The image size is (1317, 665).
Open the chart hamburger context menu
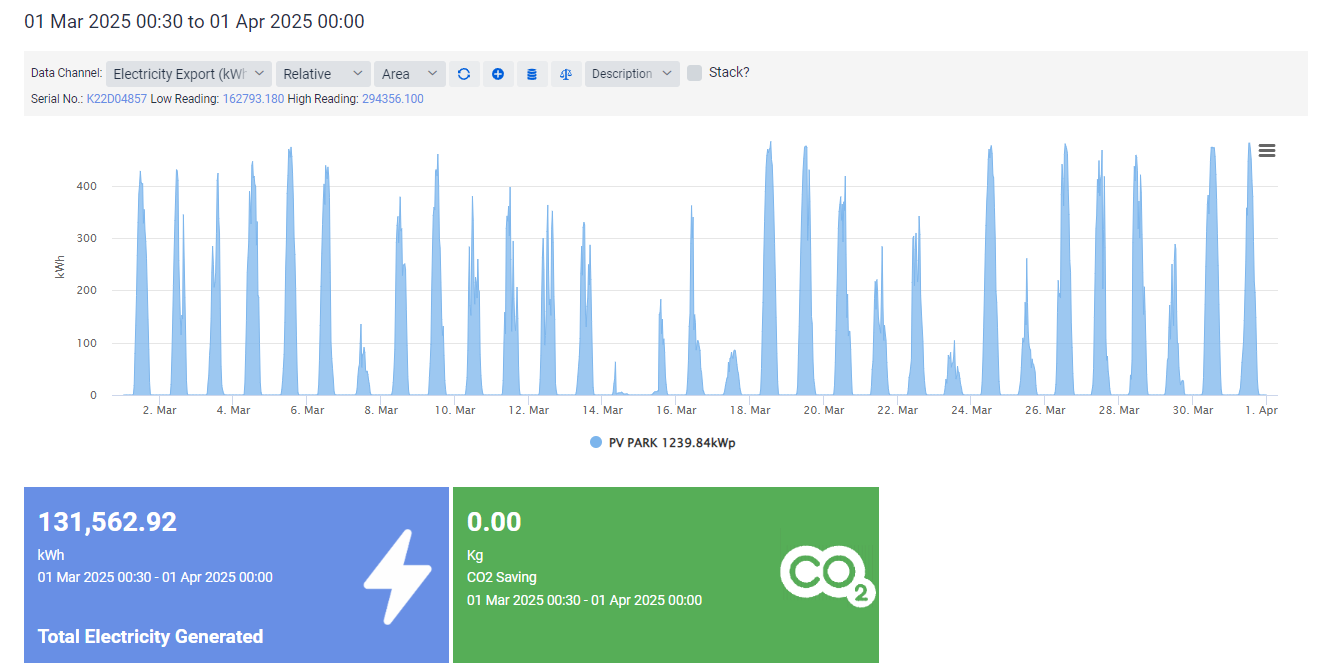(1267, 151)
